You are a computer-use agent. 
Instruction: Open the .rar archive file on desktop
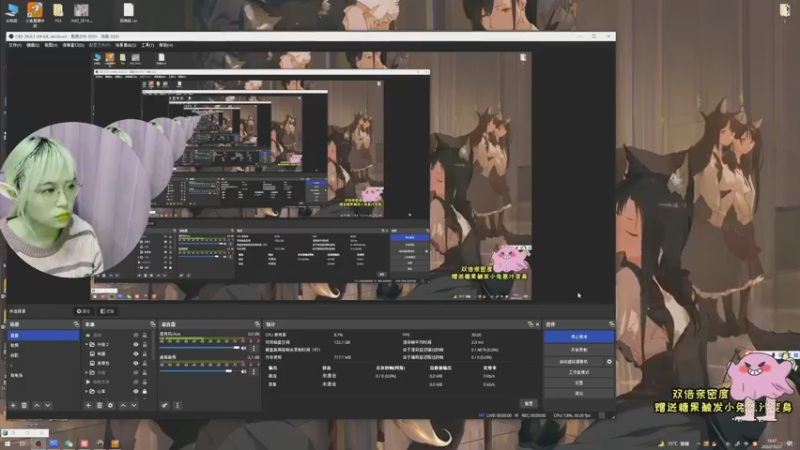click(129, 12)
